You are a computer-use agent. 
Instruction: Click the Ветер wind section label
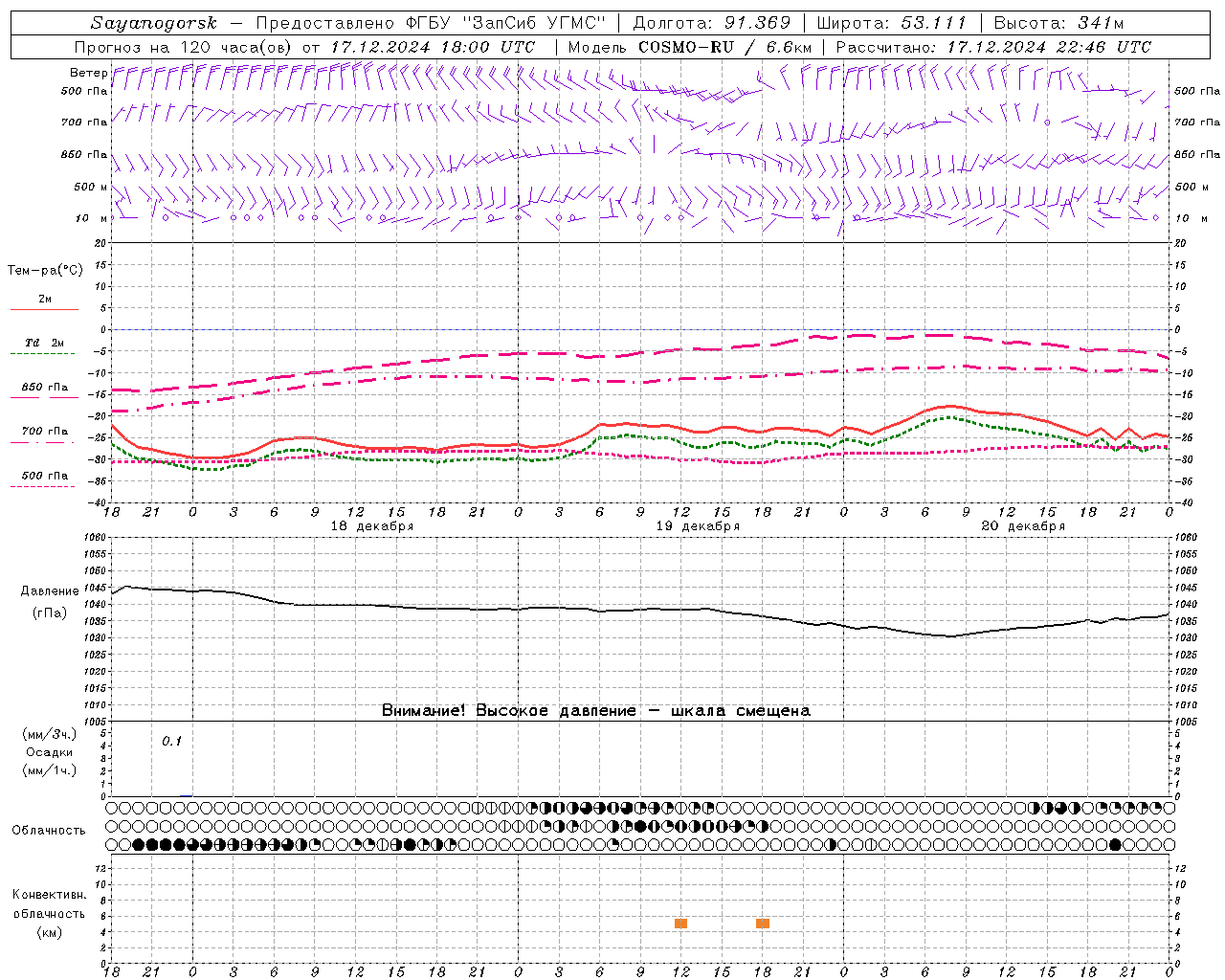pos(88,73)
